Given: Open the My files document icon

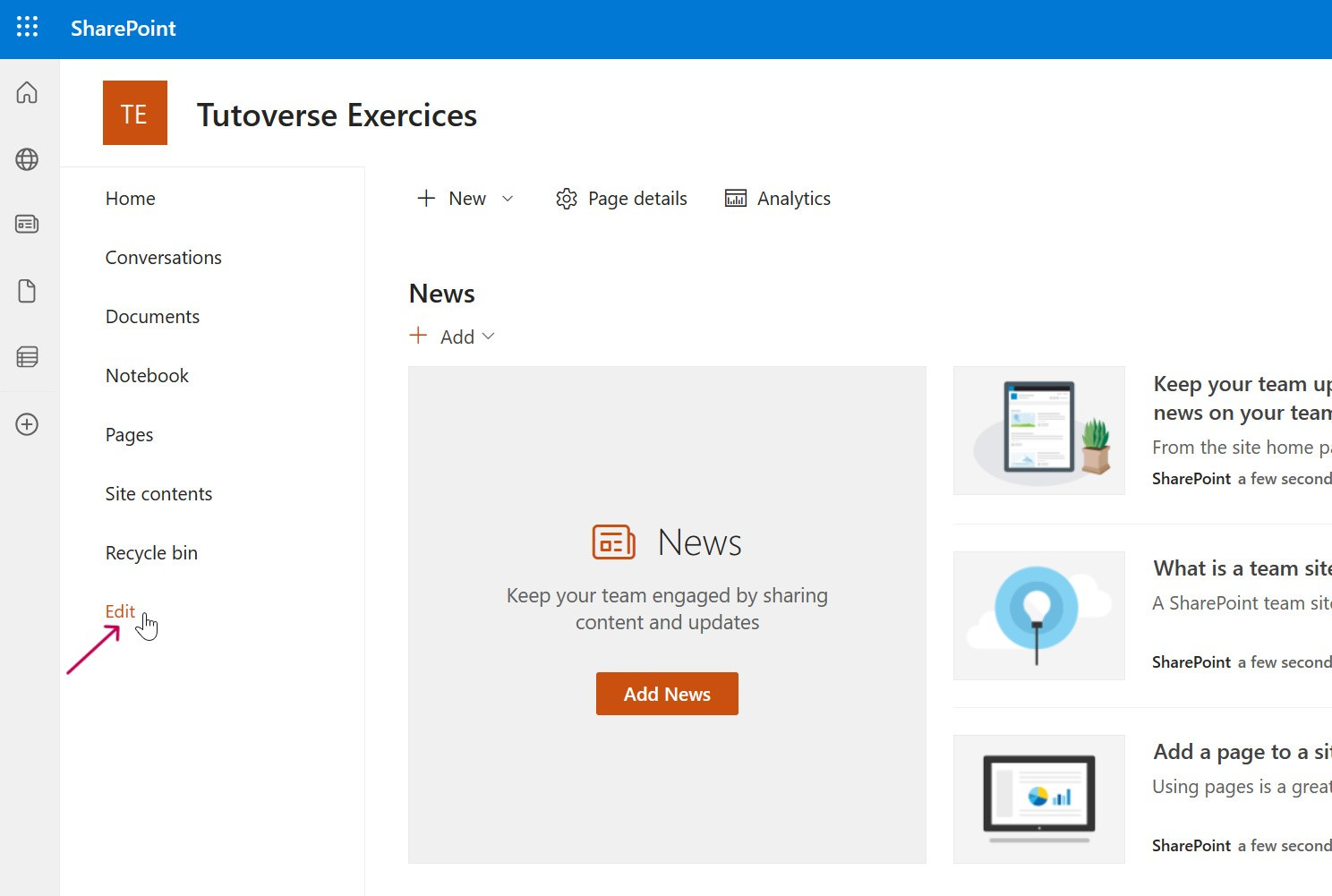Looking at the screenshot, I should coord(27,291).
